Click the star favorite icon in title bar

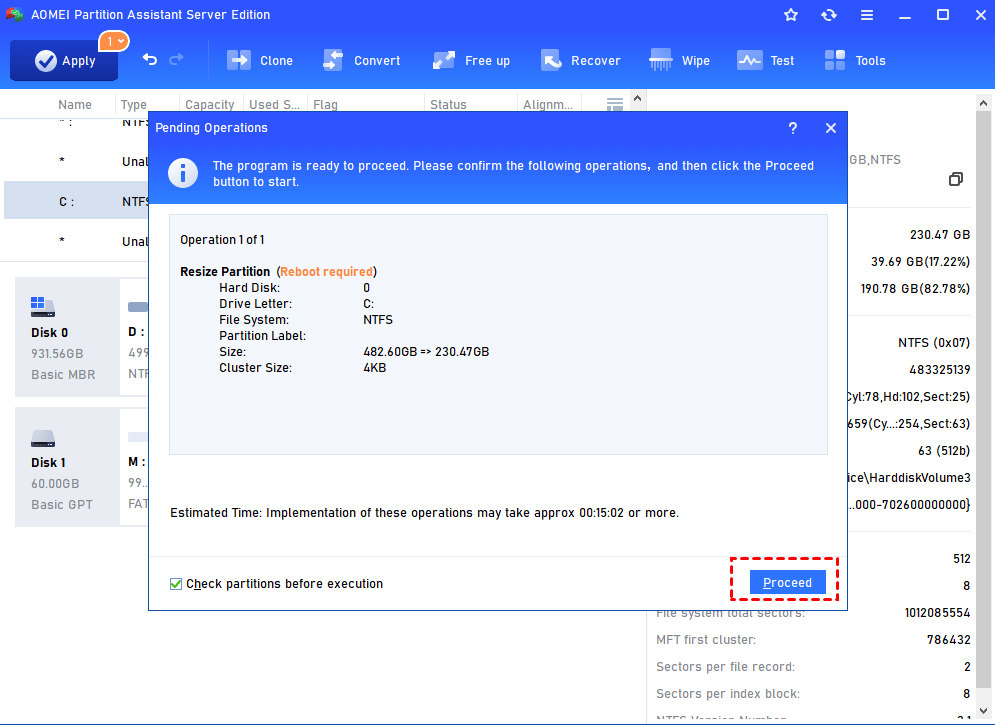point(791,15)
